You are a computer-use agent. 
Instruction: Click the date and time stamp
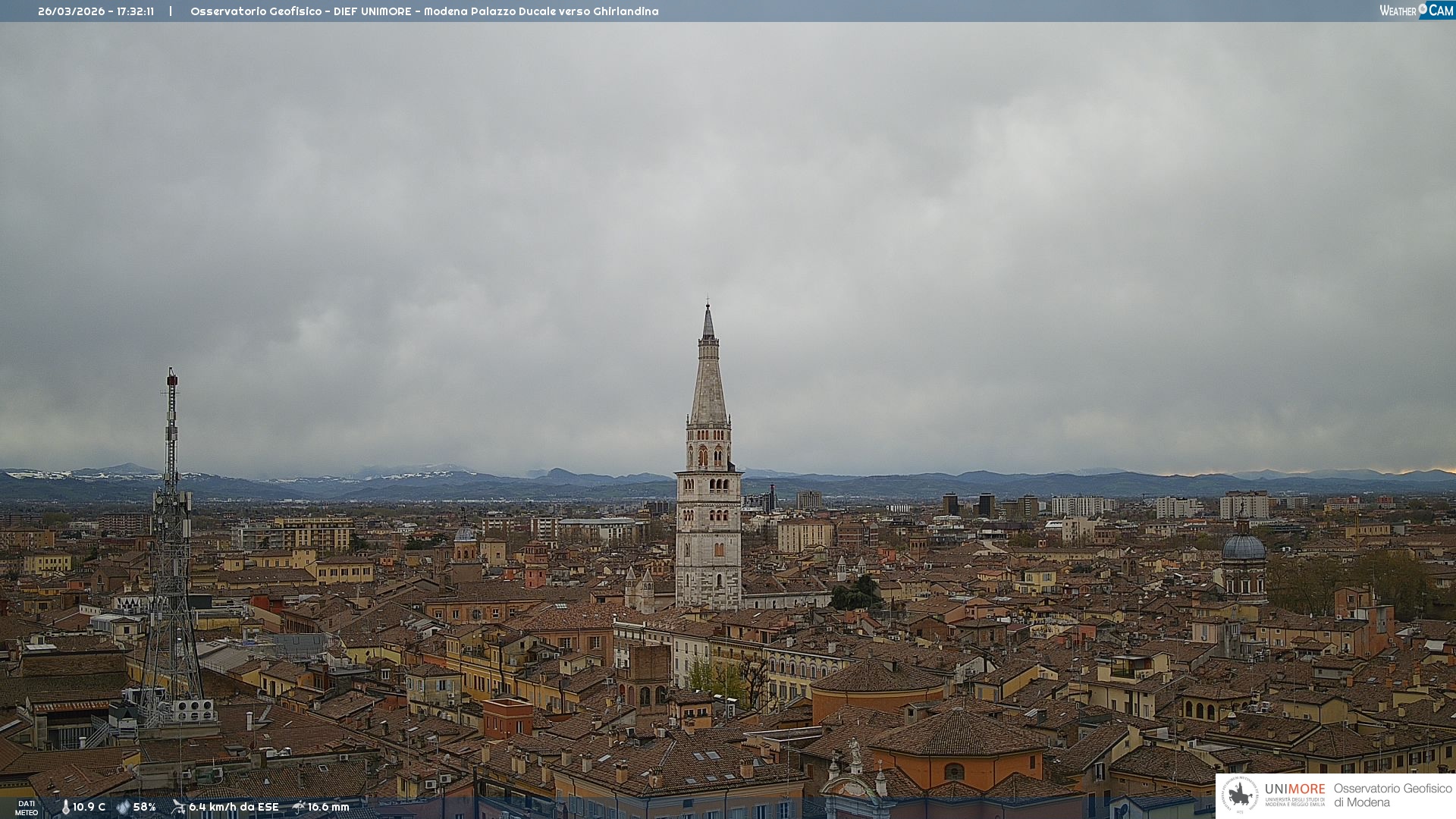96,11
